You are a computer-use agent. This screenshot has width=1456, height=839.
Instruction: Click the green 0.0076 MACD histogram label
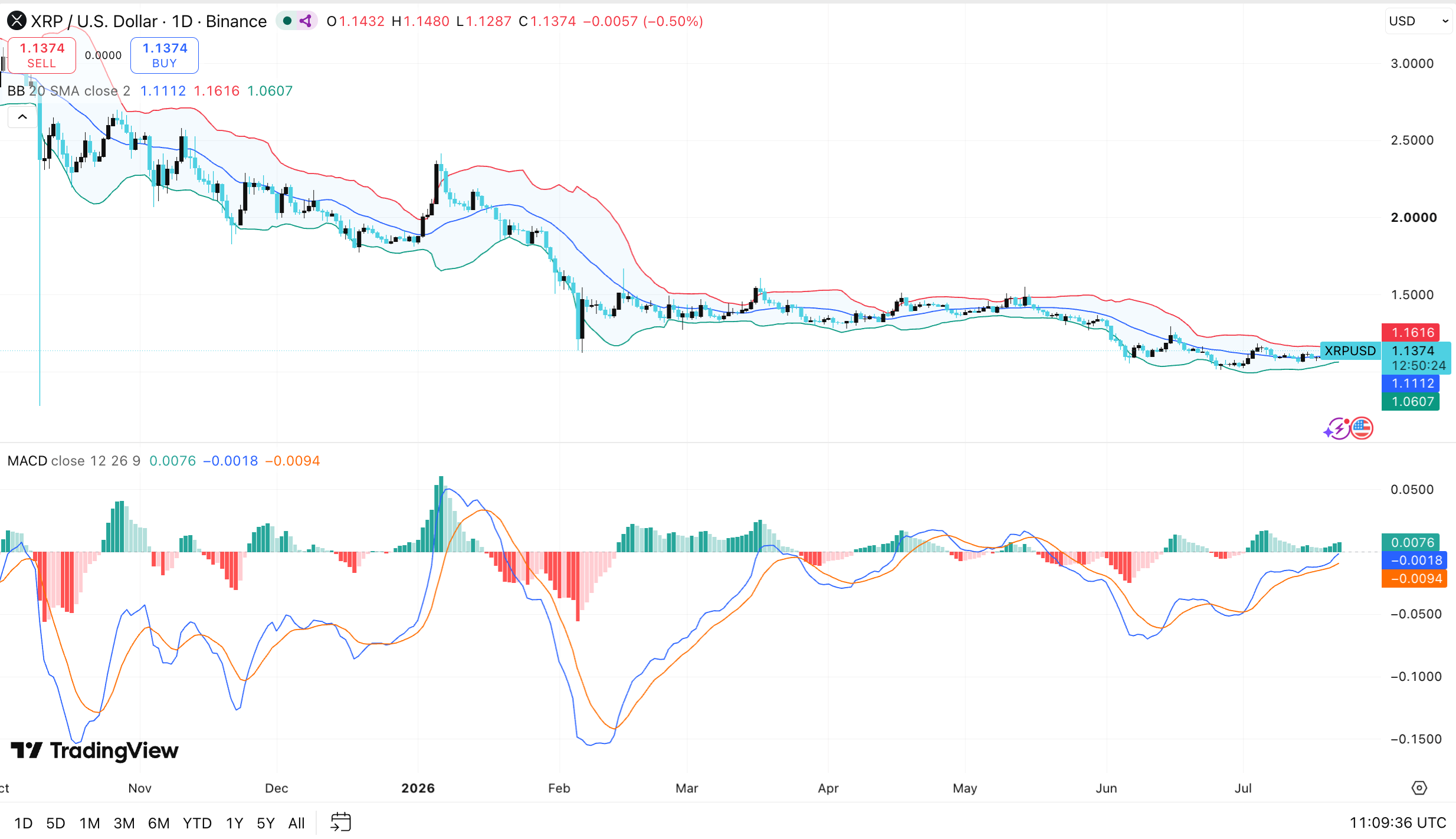(x=1411, y=542)
